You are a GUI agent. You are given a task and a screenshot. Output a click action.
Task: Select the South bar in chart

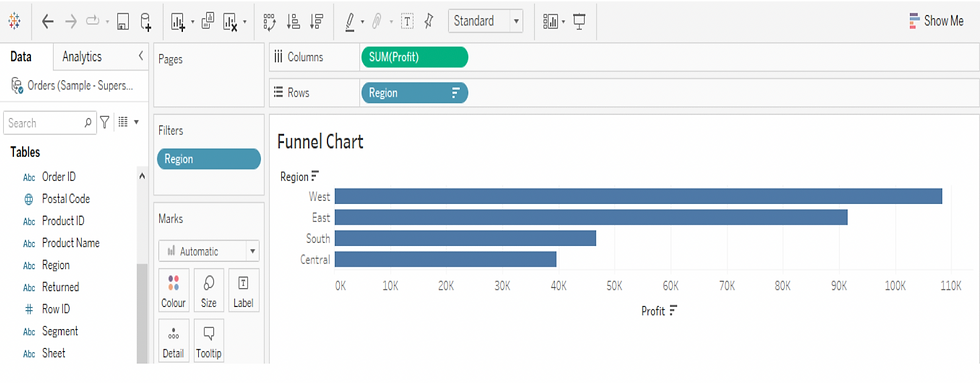pos(465,238)
